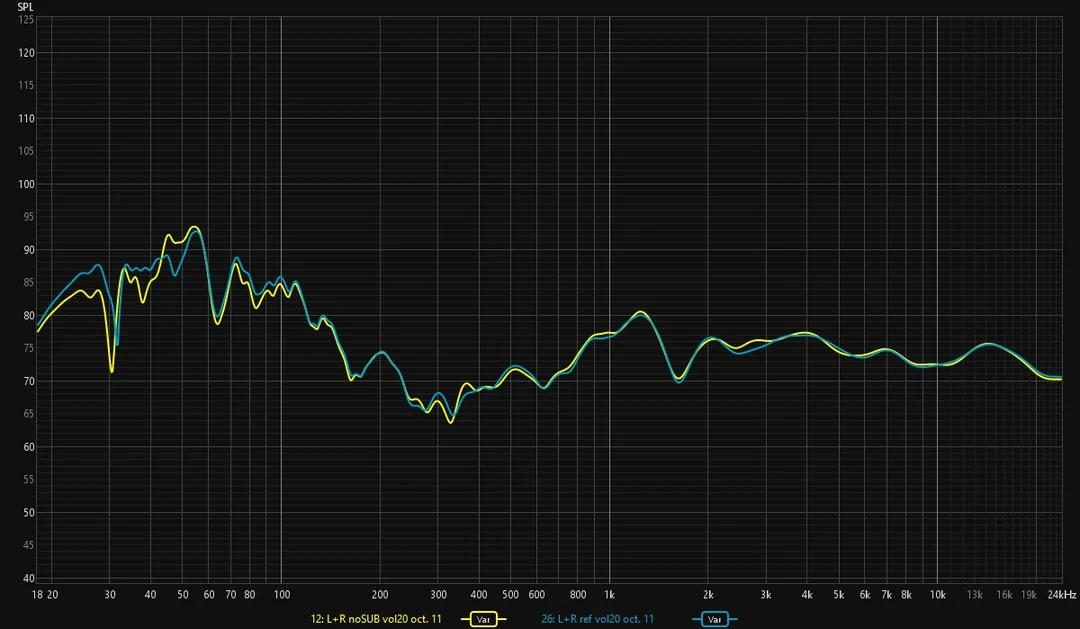
Task: Click the 95 SPL axis label
Action: click(28, 217)
